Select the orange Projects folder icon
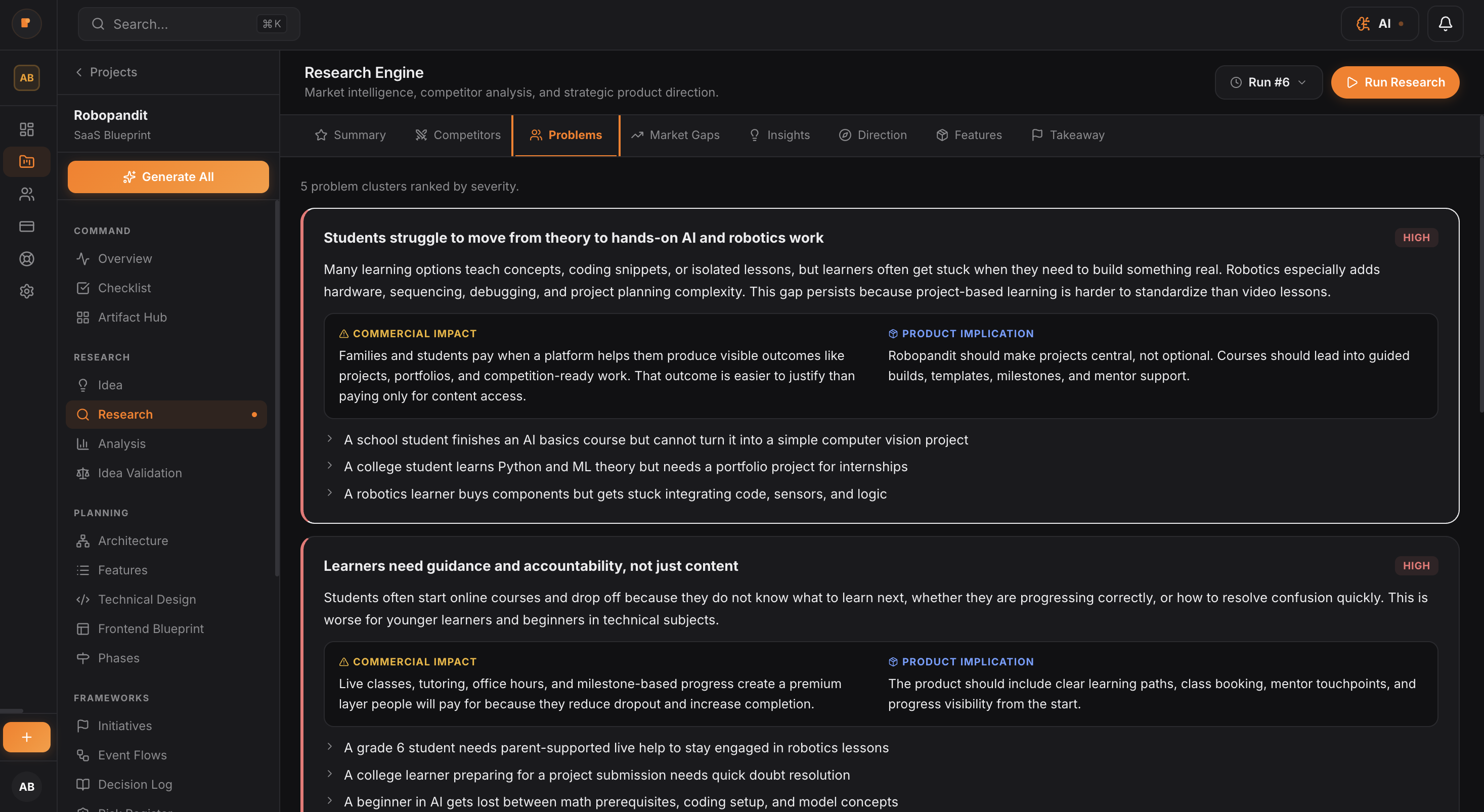The image size is (1484, 812). pos(26,161)
